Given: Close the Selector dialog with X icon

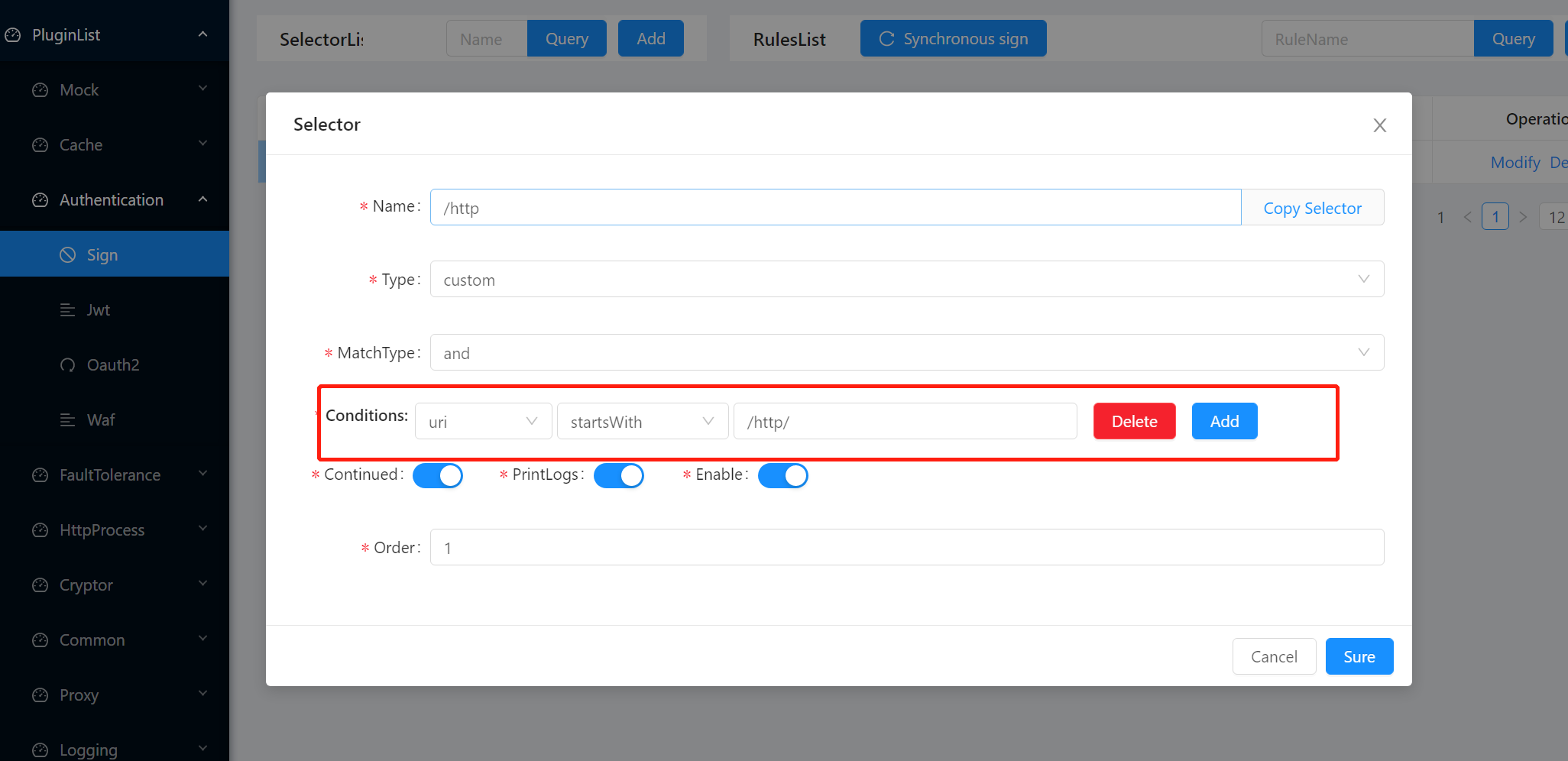Looking at the screenshot, I should click(1379, 125).
